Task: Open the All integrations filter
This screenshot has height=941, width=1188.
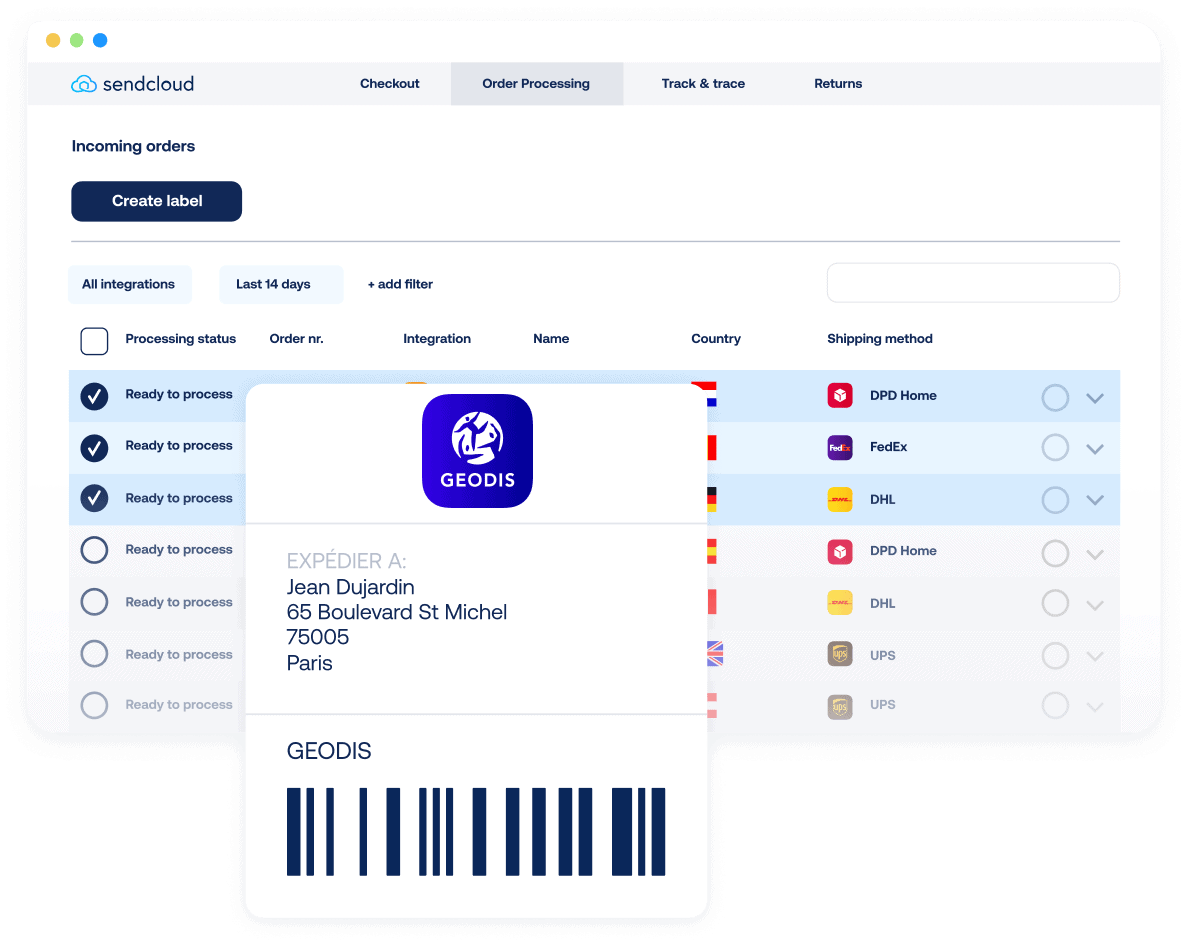Action: tap(129, 284)
